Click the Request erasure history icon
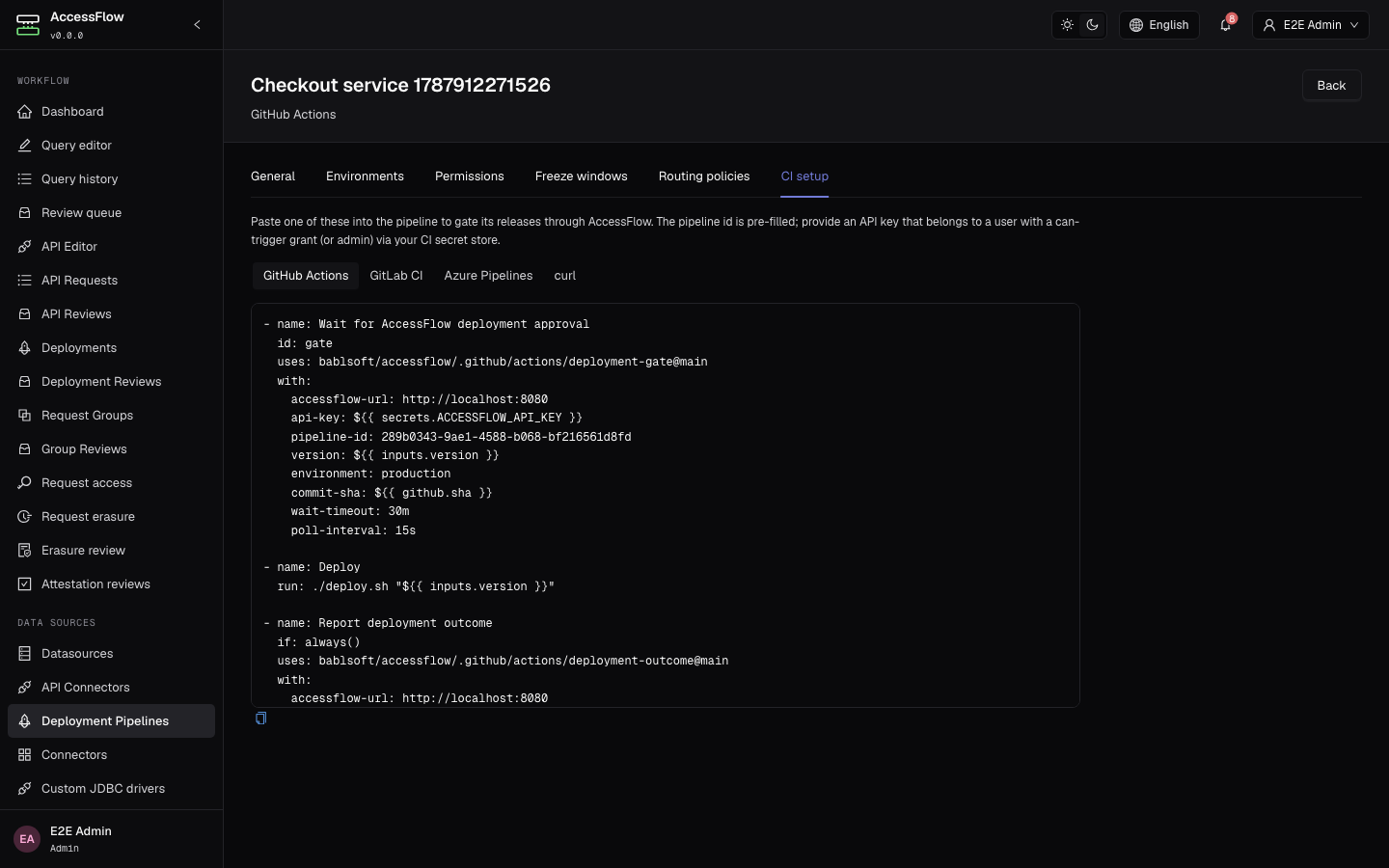The width and height of the screenshot is (1389, 868). (x=25, y=517)
